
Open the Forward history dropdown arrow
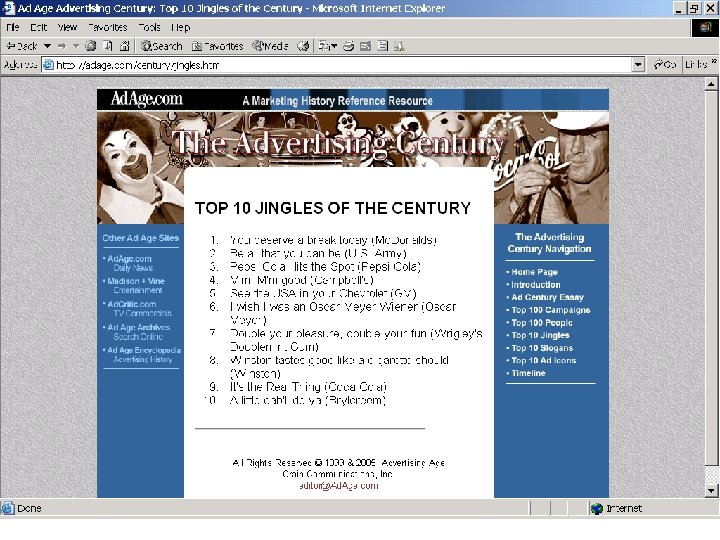click(x=76, y=46)
